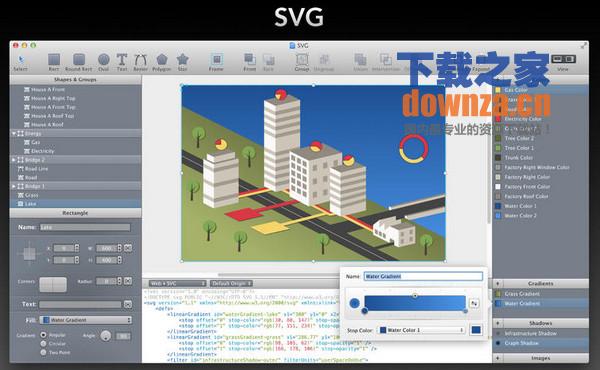Click the Ungroup toolbar icon
This screenshot has width=600, height=370.
(324, 62)
